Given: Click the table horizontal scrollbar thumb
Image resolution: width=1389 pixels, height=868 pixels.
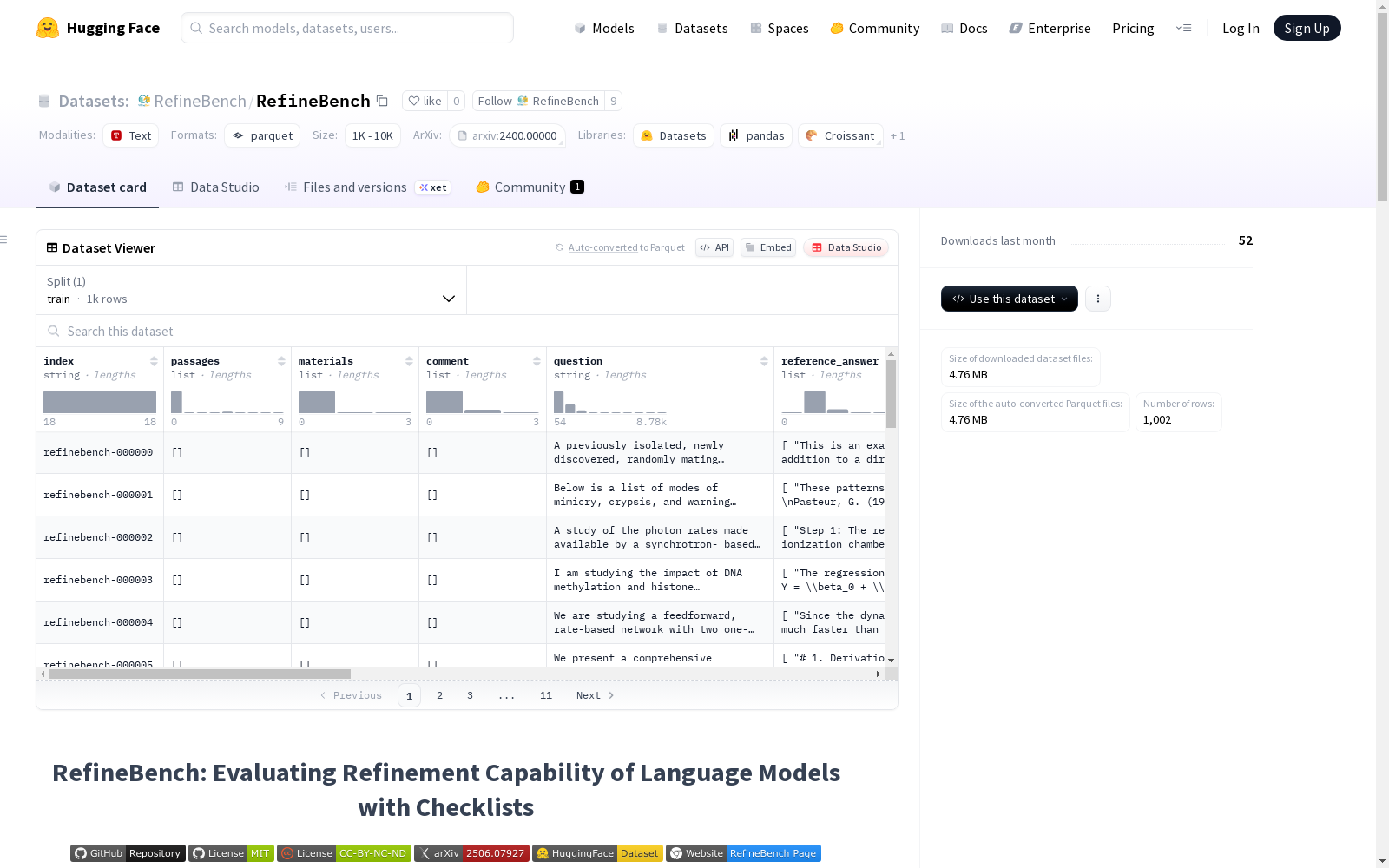Looking at the screenshot, I should tap(200, 674).
